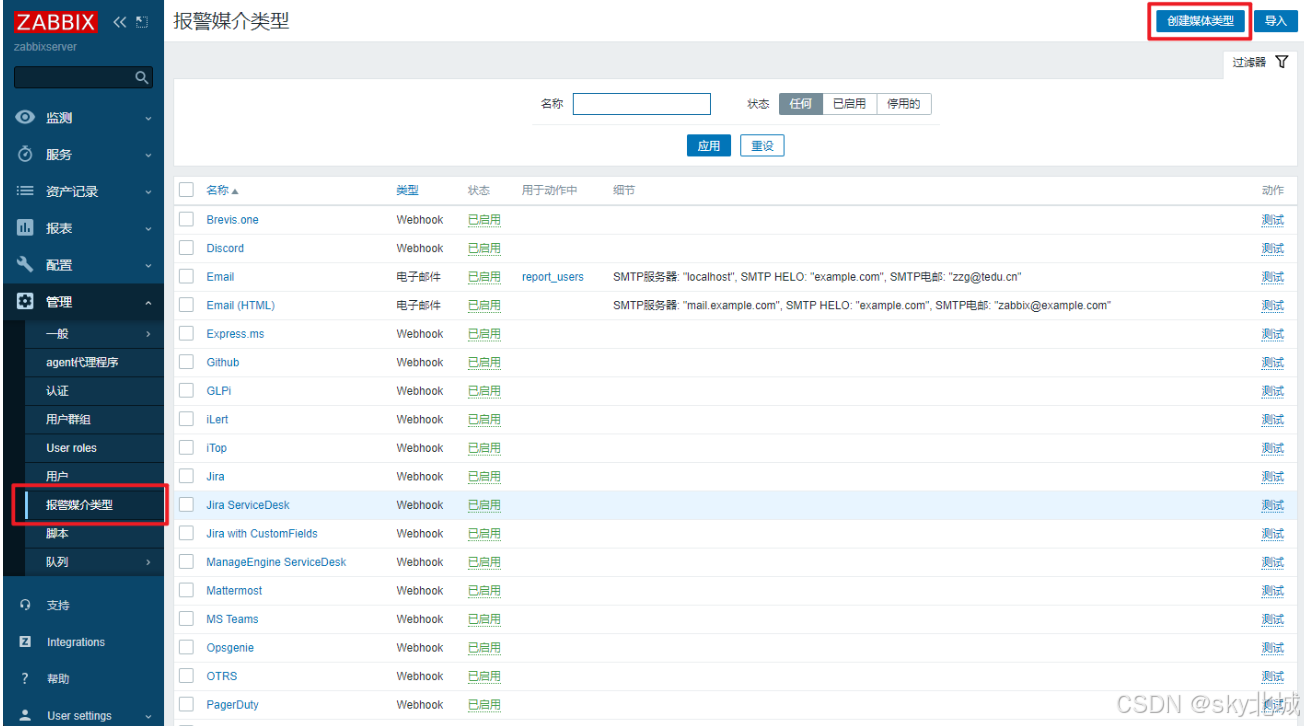
Task: Click the ZABBIX logo
Action: (x=56, y=22)
